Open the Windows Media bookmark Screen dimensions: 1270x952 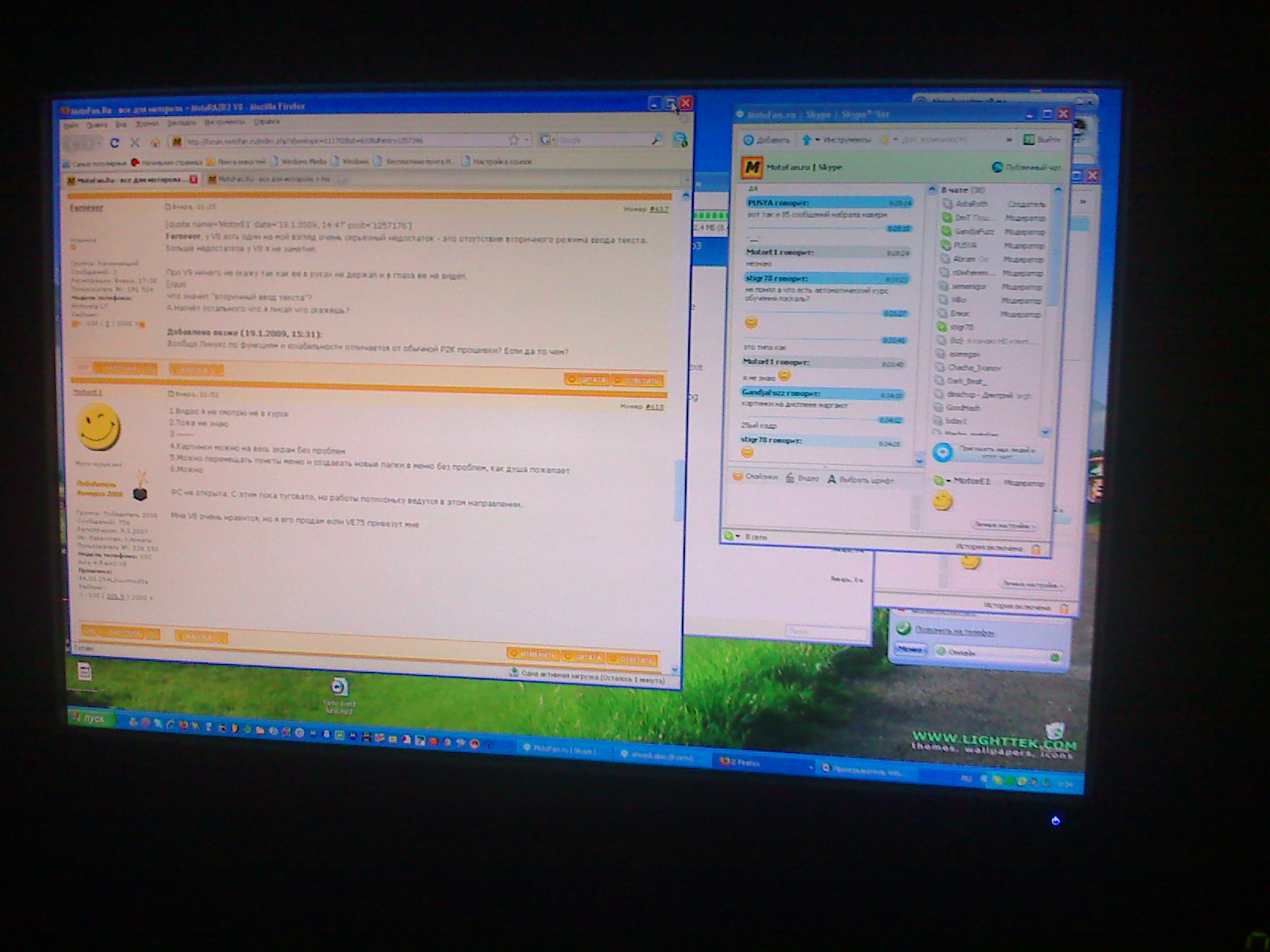coord(298,161)
